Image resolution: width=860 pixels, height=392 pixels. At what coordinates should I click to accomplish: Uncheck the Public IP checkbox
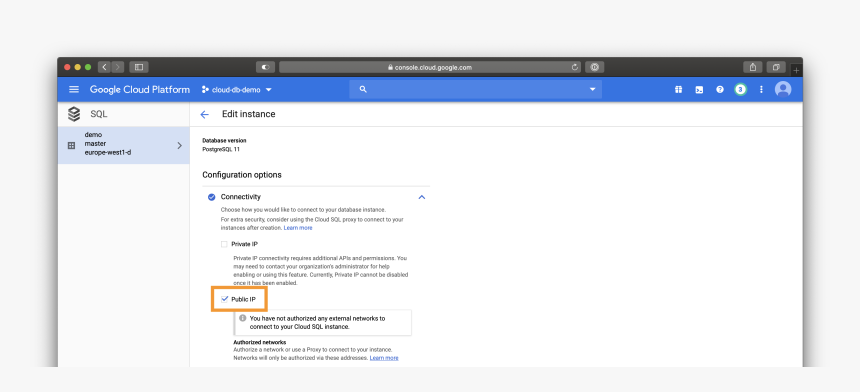pyautogui.click(x=224, y=299)
